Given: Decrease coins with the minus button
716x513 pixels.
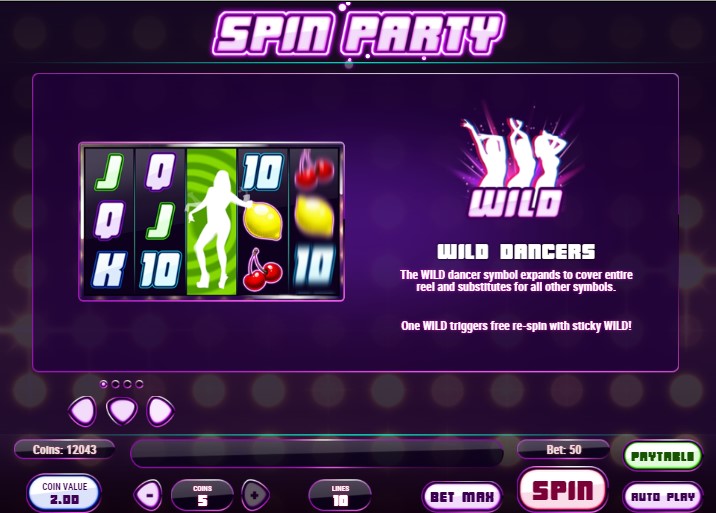Looking at the screenshot, I should click(x=148, y=495).
